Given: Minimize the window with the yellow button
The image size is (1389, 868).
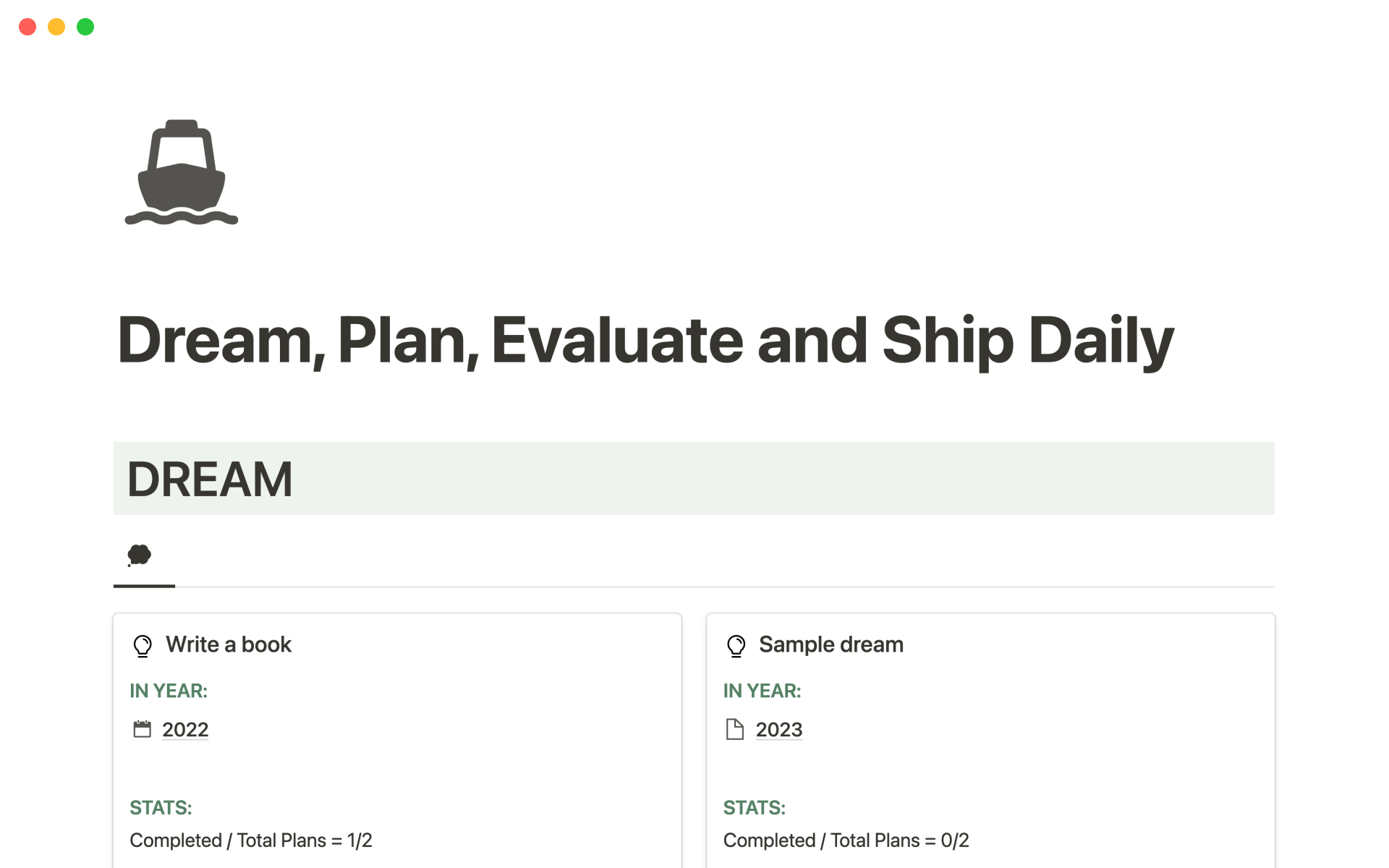Looking at the screenshot, I should [x=56, y=27].
